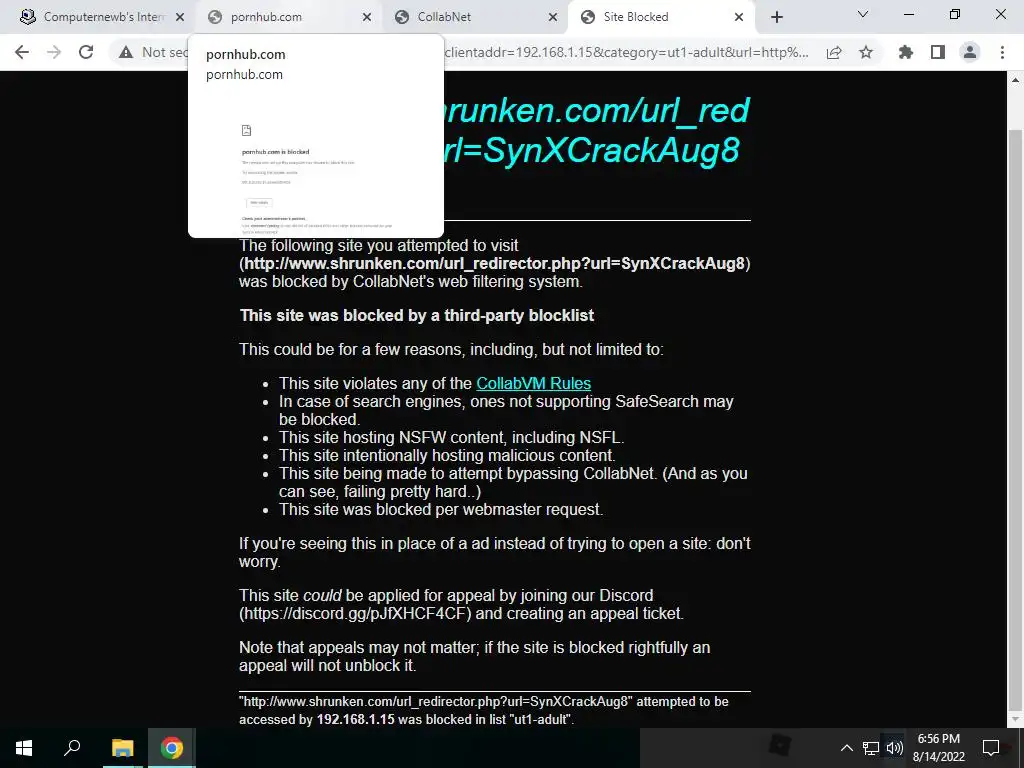Close the Computernewb's tab
Viewport: 1024px width, 768px height.
(x=180, y=17)
